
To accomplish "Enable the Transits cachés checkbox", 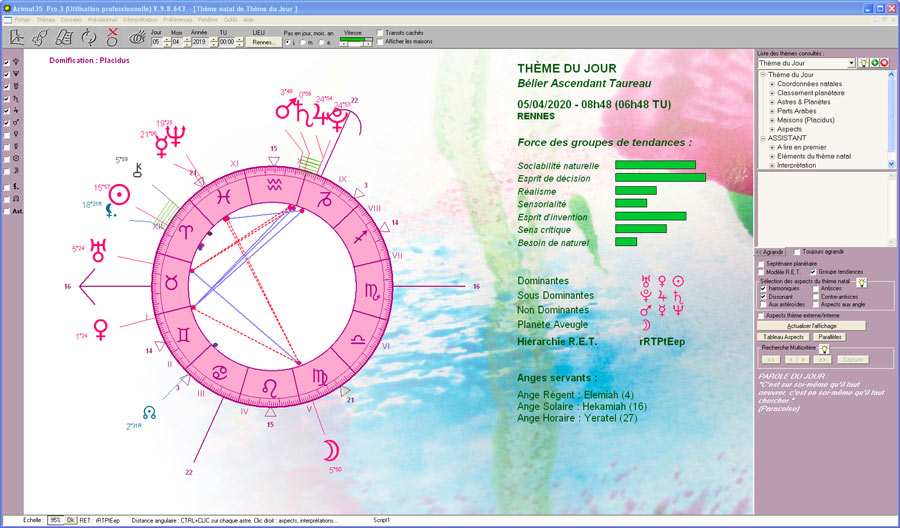I will click(x=380, y=33).
